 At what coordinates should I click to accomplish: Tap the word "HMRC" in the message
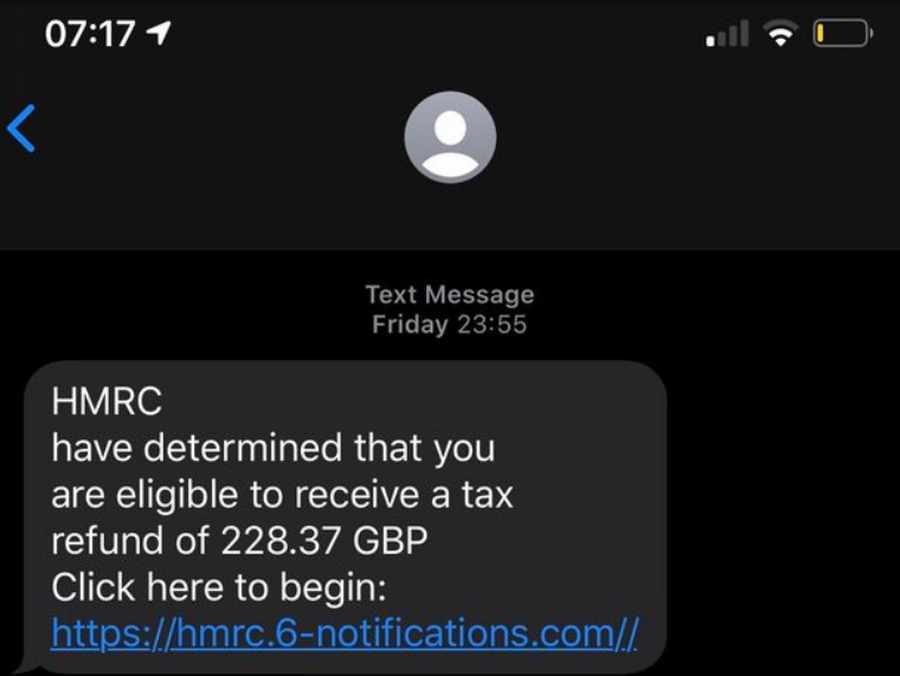[107, 401]
